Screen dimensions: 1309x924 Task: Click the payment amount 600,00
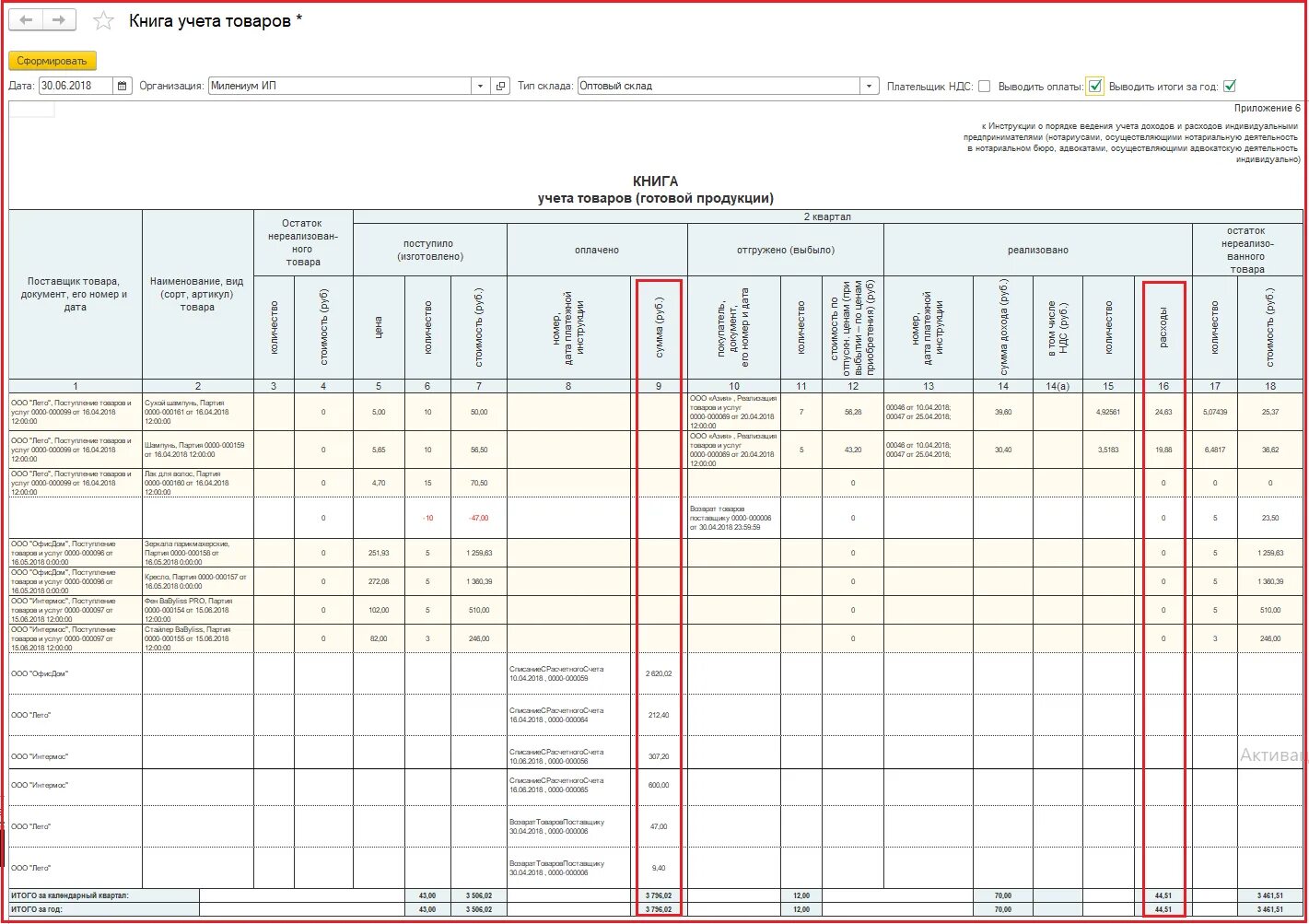pos(659,785)
